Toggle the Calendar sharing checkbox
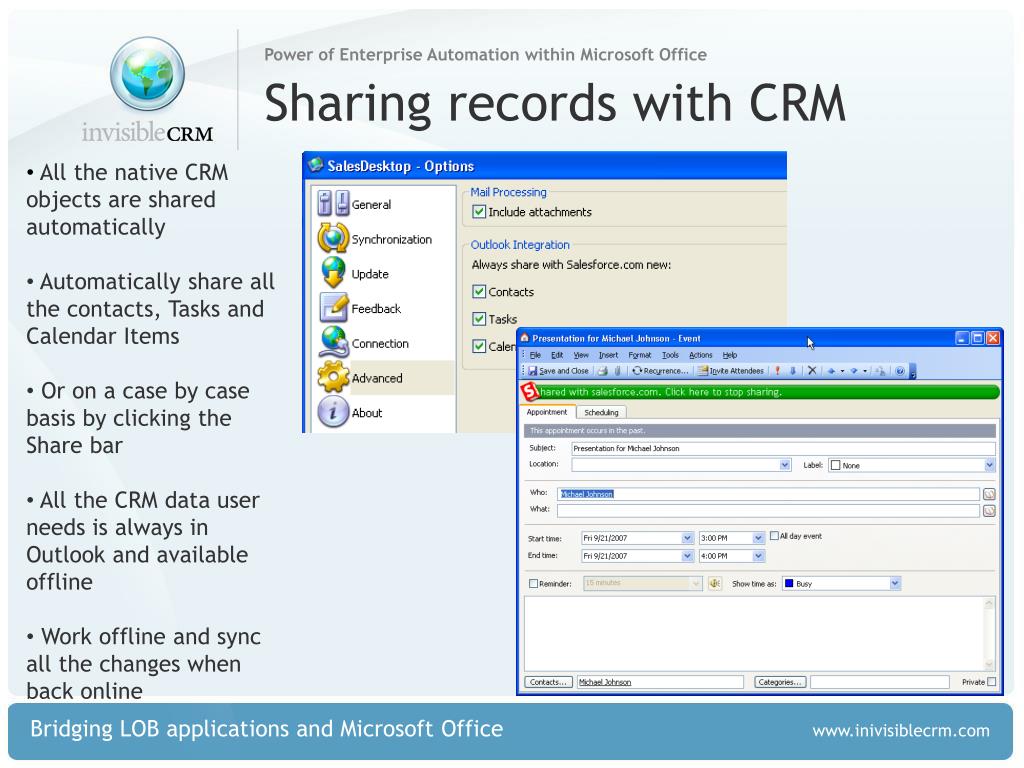Screen dimensions: 1024x768 [479, 346]
